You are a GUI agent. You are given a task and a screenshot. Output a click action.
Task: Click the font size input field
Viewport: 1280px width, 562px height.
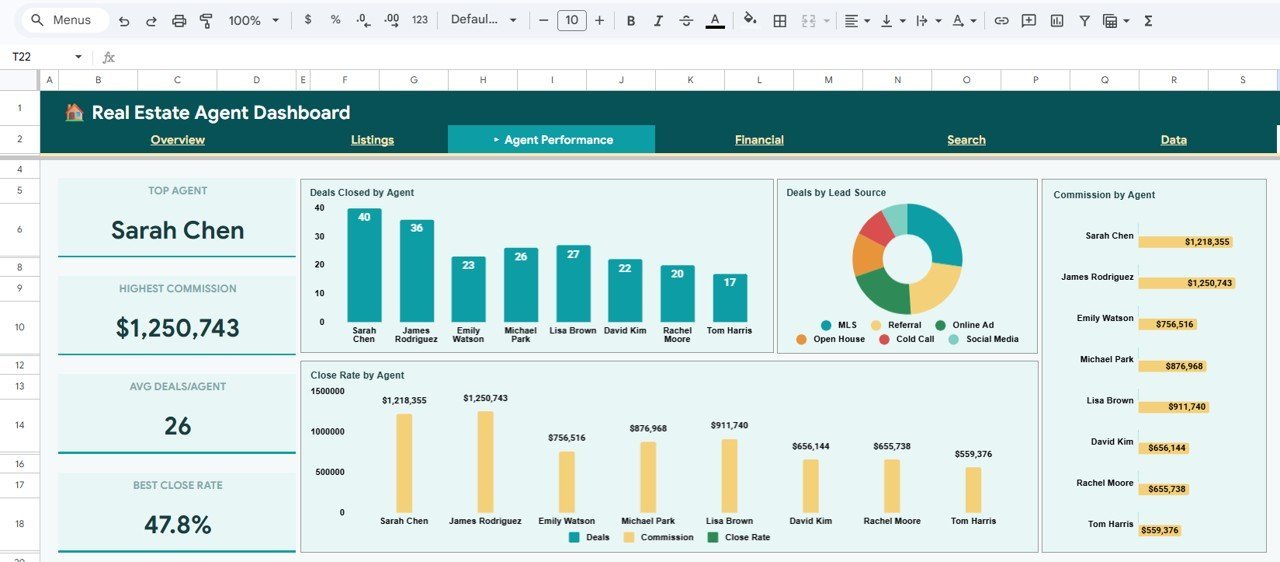pos(571,21)
